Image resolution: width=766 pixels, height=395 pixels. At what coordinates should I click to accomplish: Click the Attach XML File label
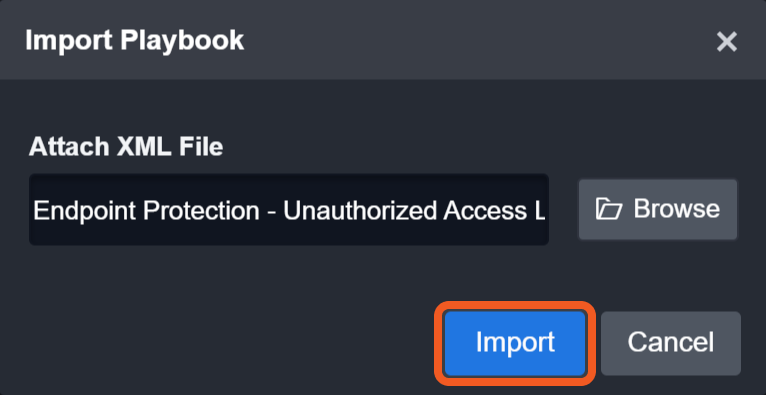[x=126, y=146]
